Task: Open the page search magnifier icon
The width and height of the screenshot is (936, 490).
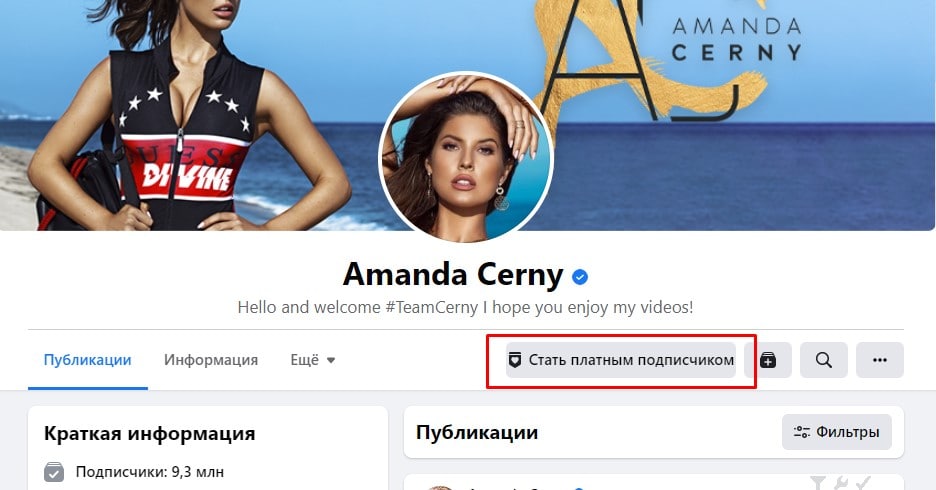Action: [x=824, y=360]
